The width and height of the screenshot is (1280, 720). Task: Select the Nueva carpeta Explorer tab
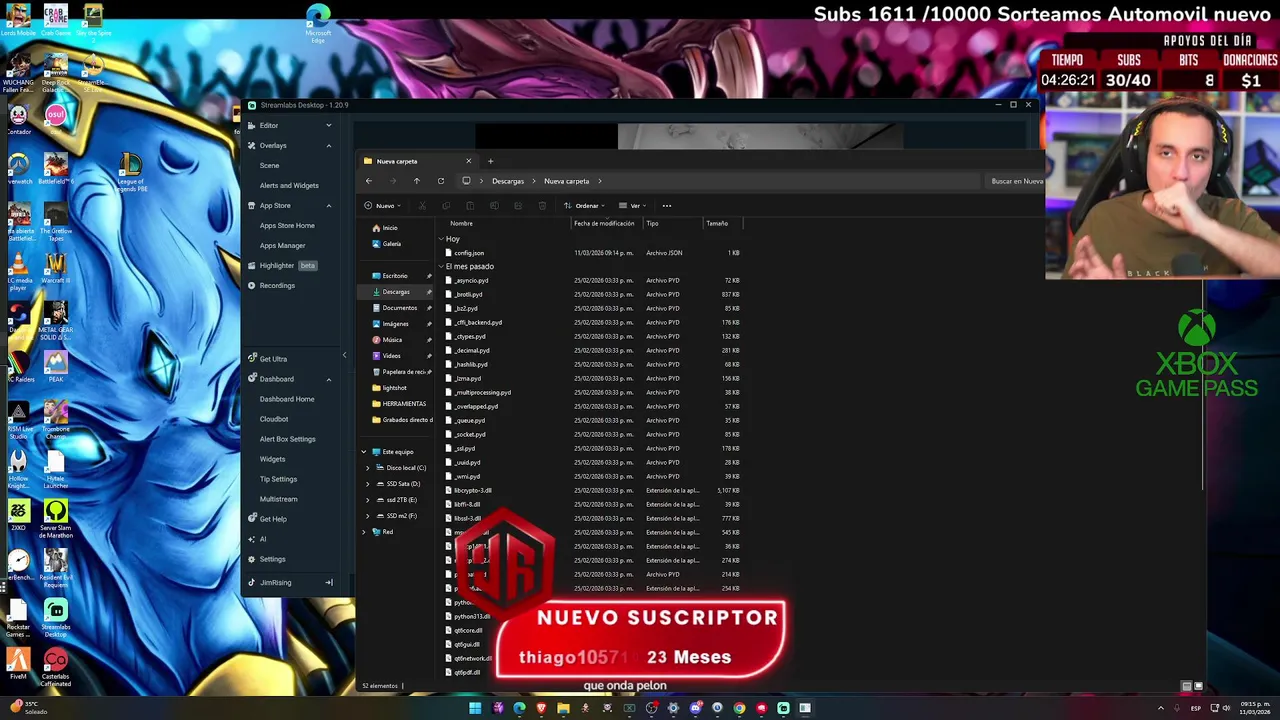(417, 161)
